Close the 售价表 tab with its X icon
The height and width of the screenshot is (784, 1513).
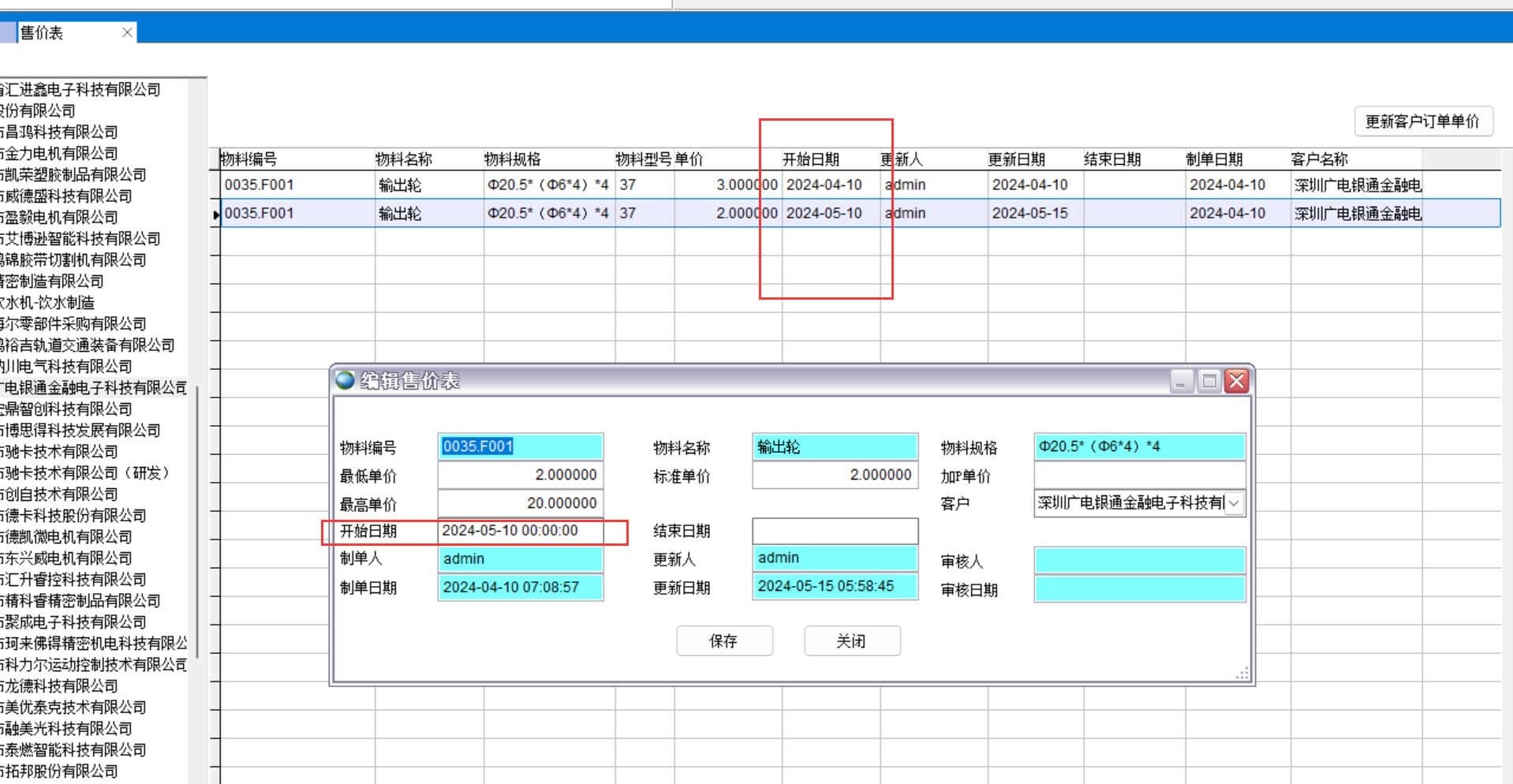click(x=127, y=32)
